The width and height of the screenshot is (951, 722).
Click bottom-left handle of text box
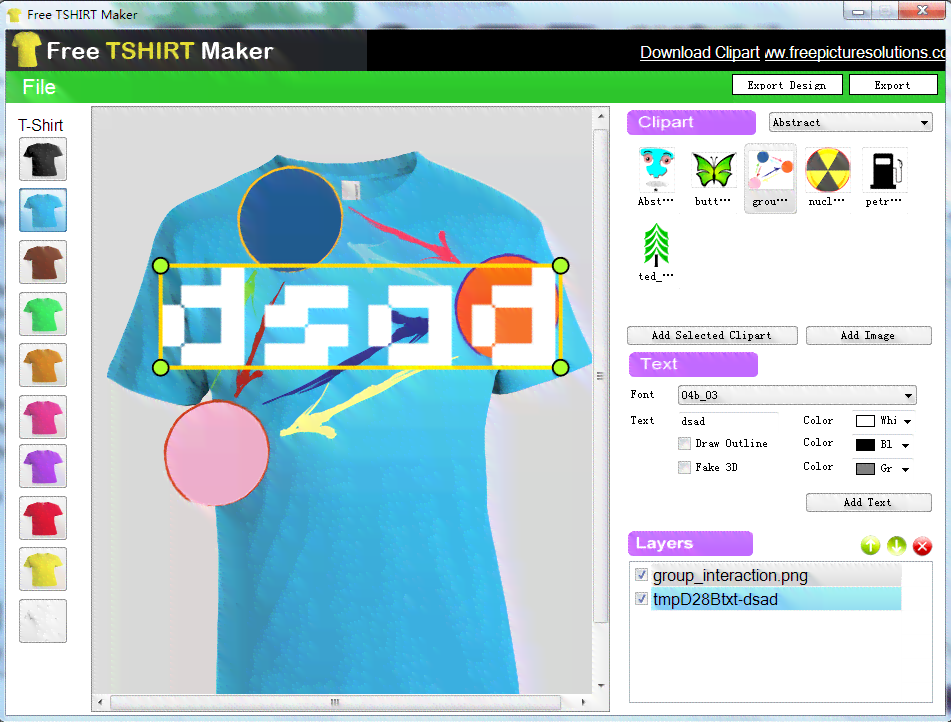(161, 367)
